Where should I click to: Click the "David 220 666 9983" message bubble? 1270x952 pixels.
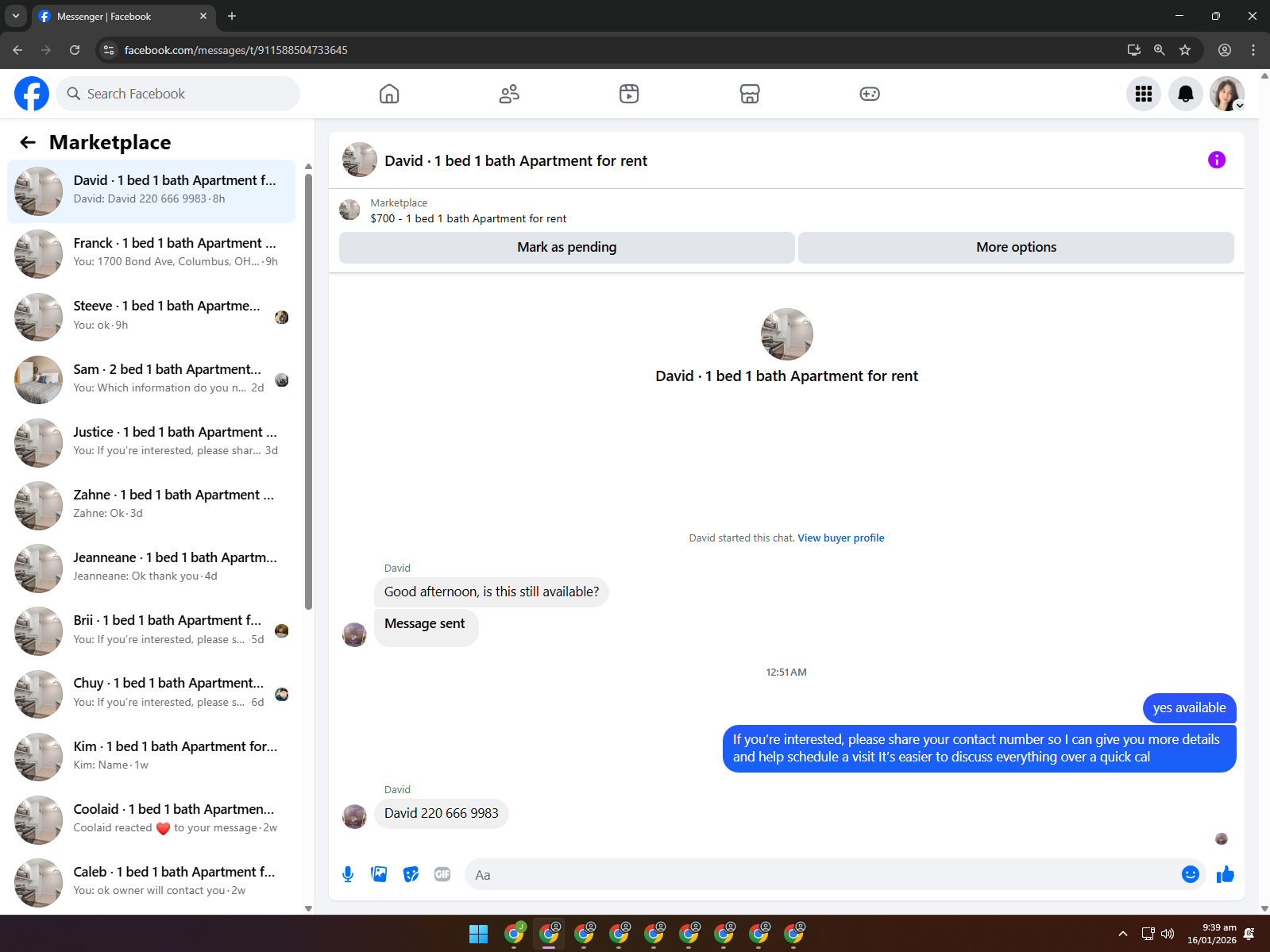(442, 813)
